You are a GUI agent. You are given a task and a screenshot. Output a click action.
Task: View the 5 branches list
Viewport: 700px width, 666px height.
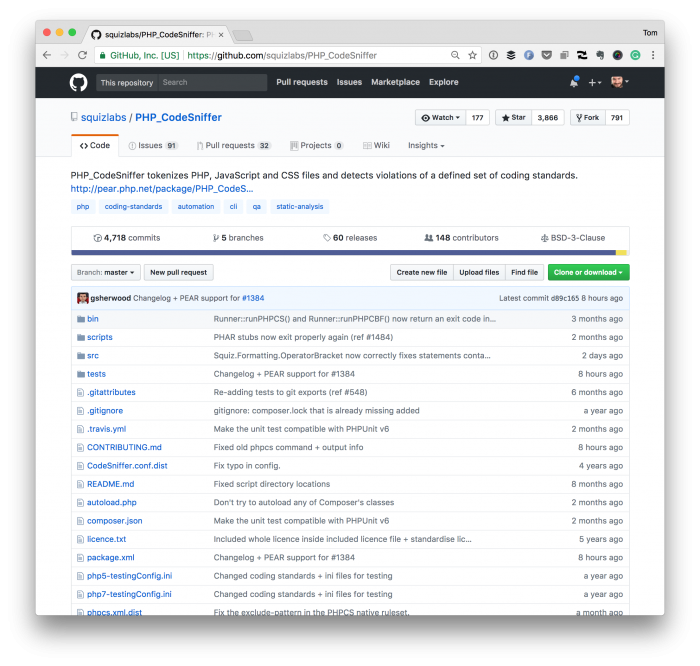(x=238, y=238)
